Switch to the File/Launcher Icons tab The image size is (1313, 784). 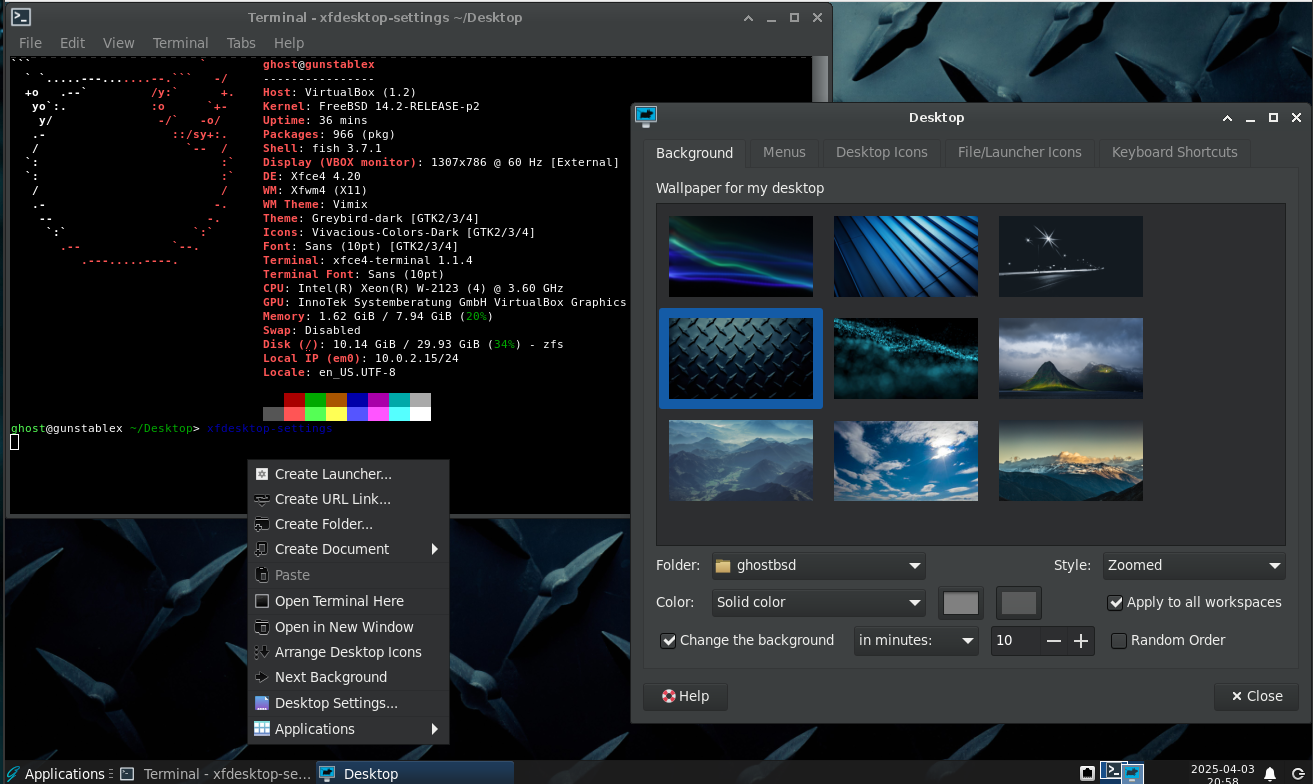point(1020,152)
